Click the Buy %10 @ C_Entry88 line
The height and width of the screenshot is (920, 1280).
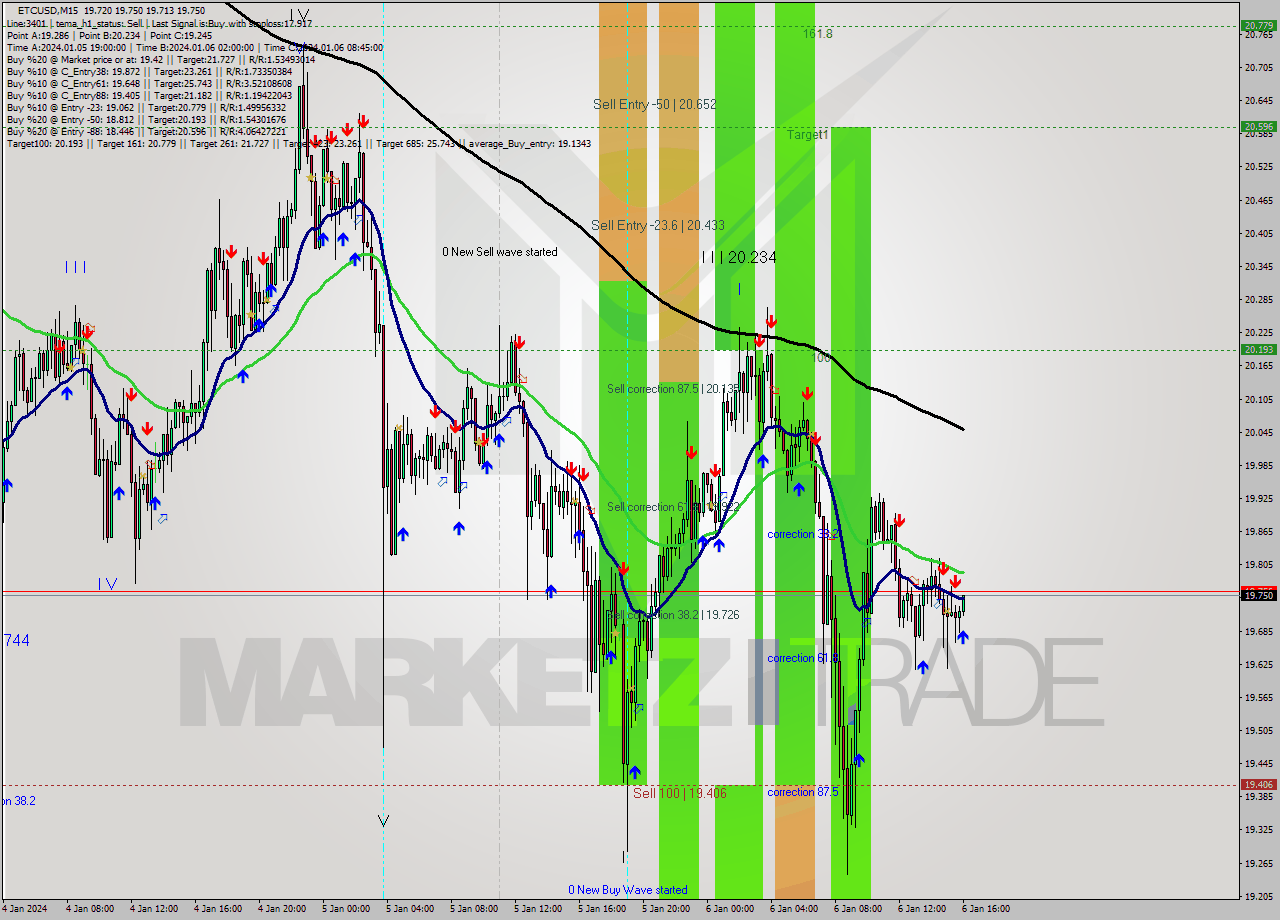pyautogui.click(x=149, y=95)
